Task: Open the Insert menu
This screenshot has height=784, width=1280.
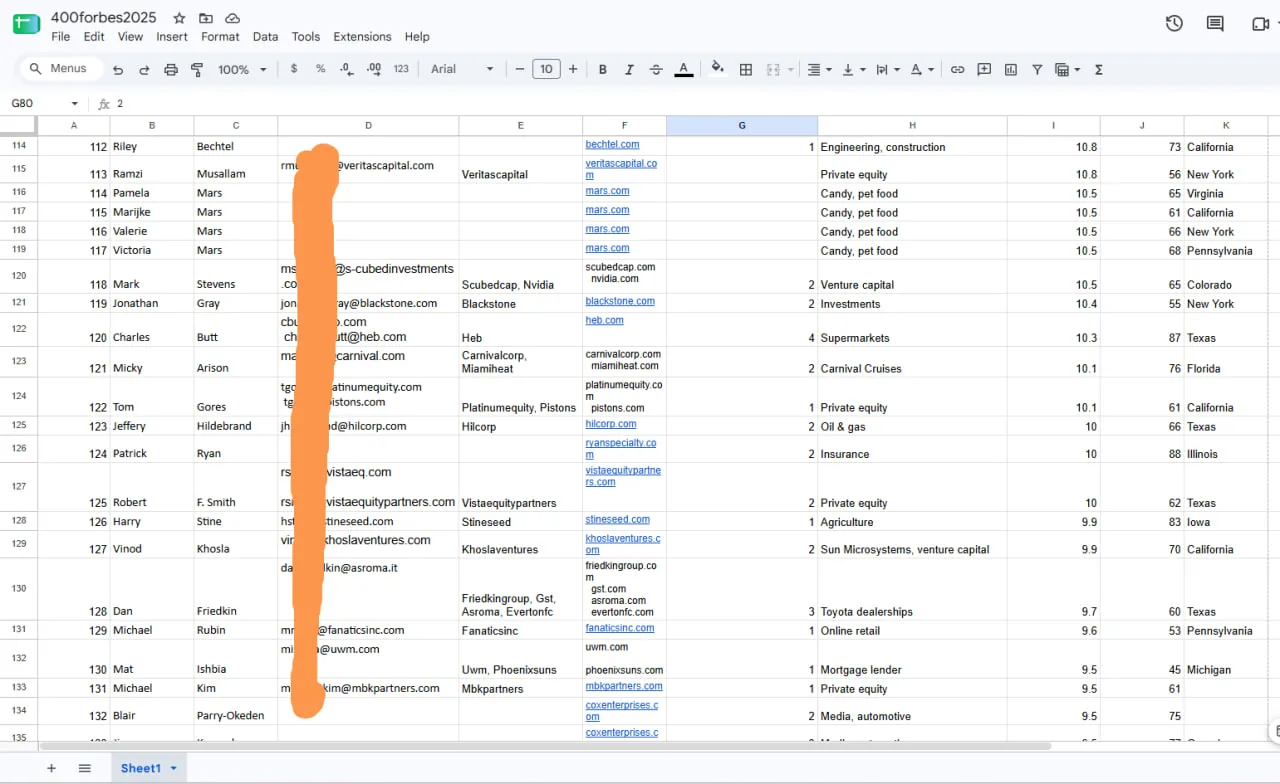Action: (x=172, y=37)
